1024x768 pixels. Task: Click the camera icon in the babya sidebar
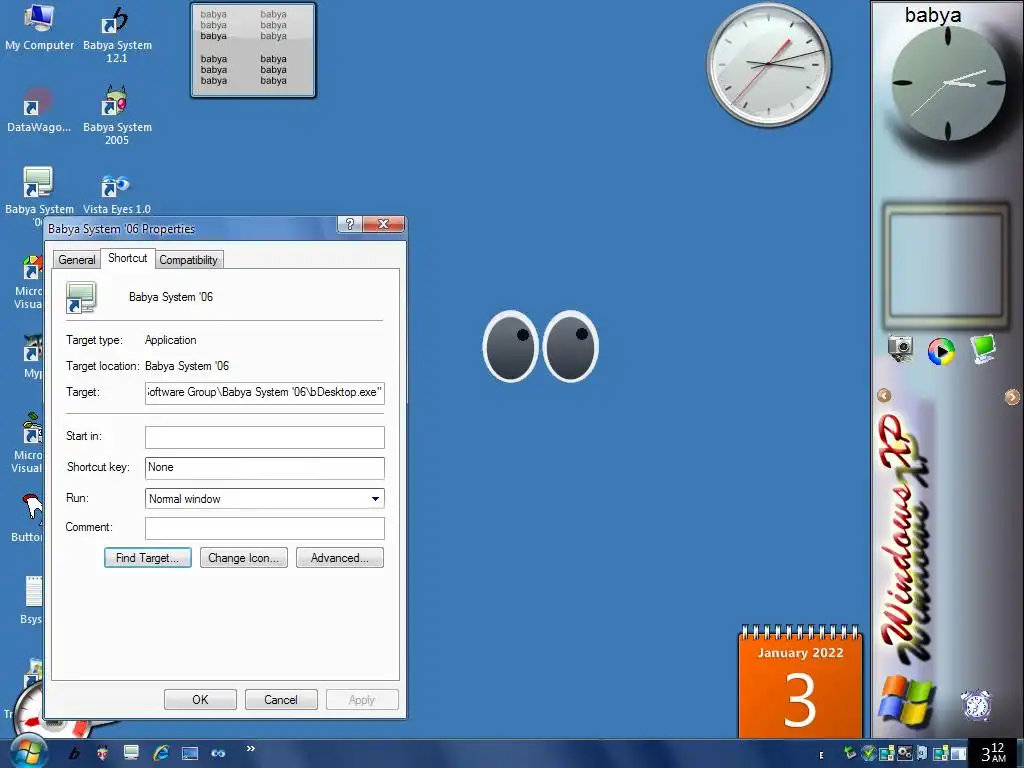(x=900, y=349)
